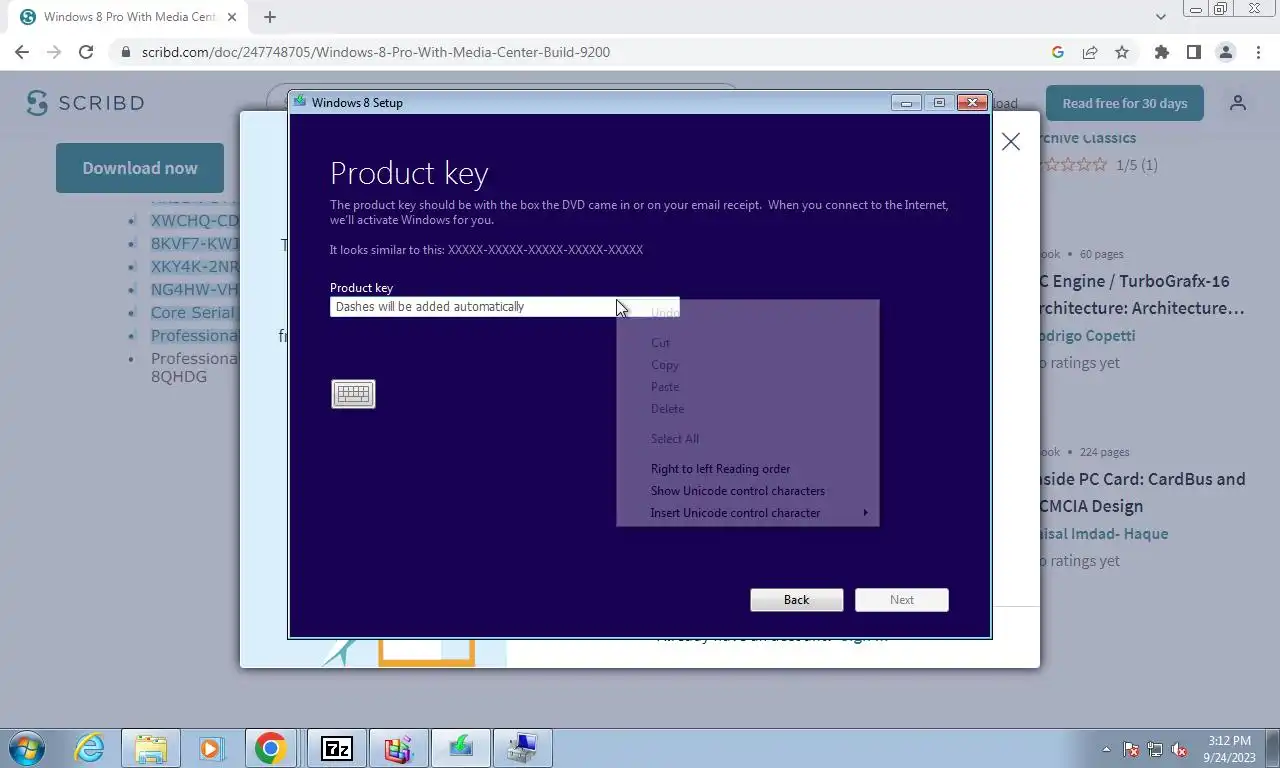The width and height of the screenshot is (1280, 768).
Task: Click the Download now button on Scribd
Action: [140, 168]
